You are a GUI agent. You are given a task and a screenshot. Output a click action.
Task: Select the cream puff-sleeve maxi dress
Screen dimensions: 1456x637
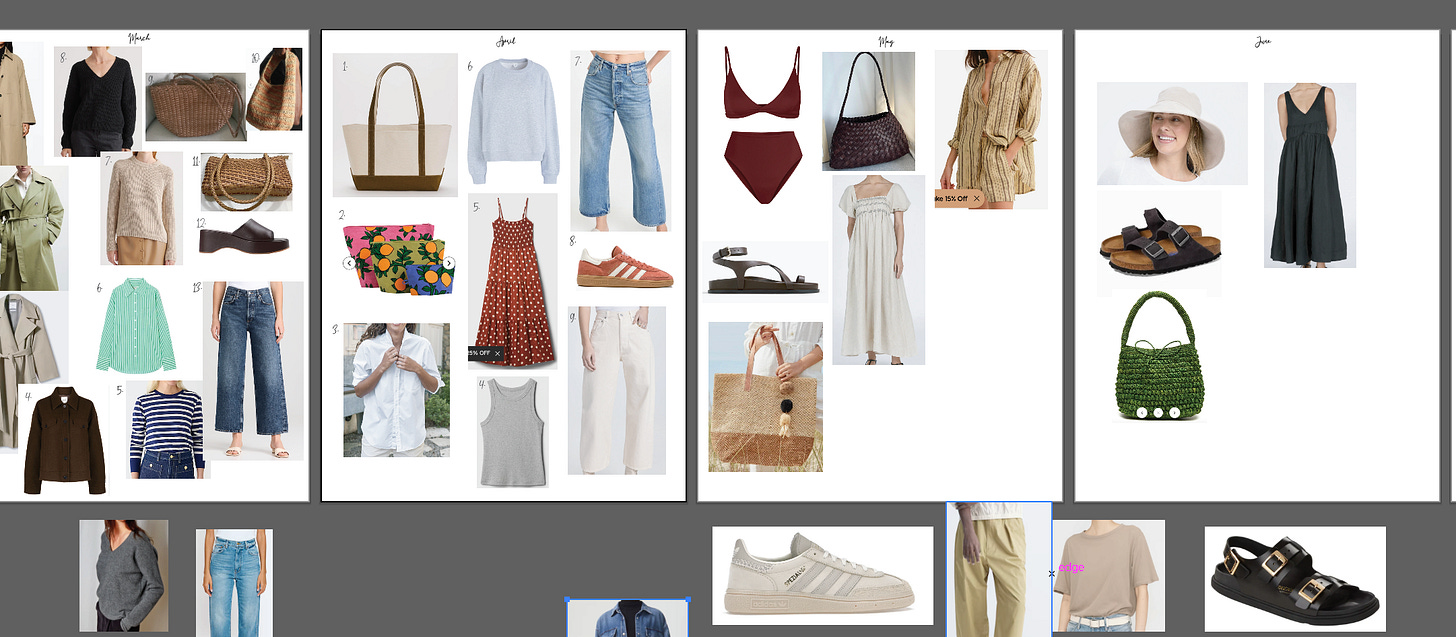878,270
